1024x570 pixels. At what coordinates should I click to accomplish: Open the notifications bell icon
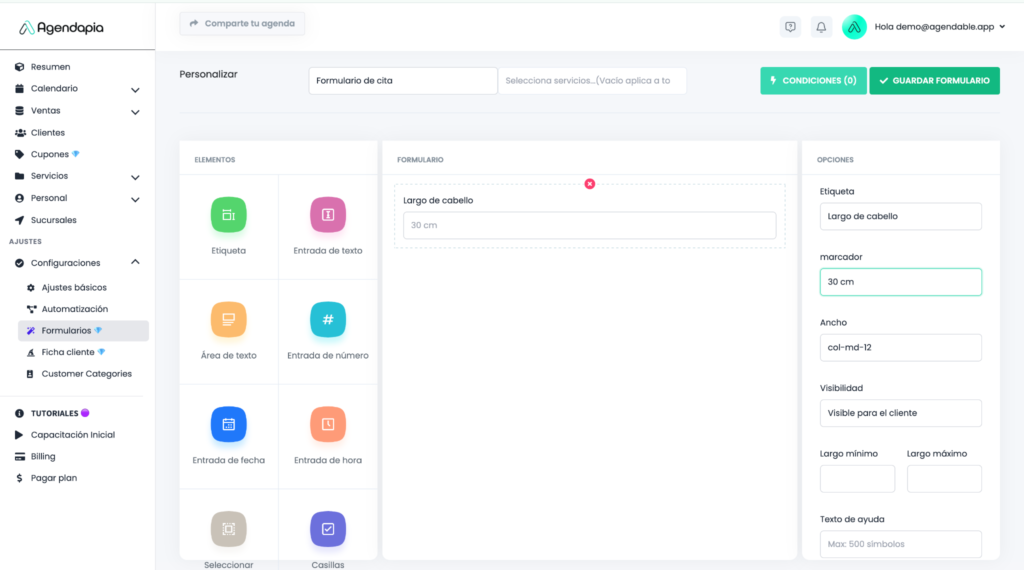pos(821,27)
